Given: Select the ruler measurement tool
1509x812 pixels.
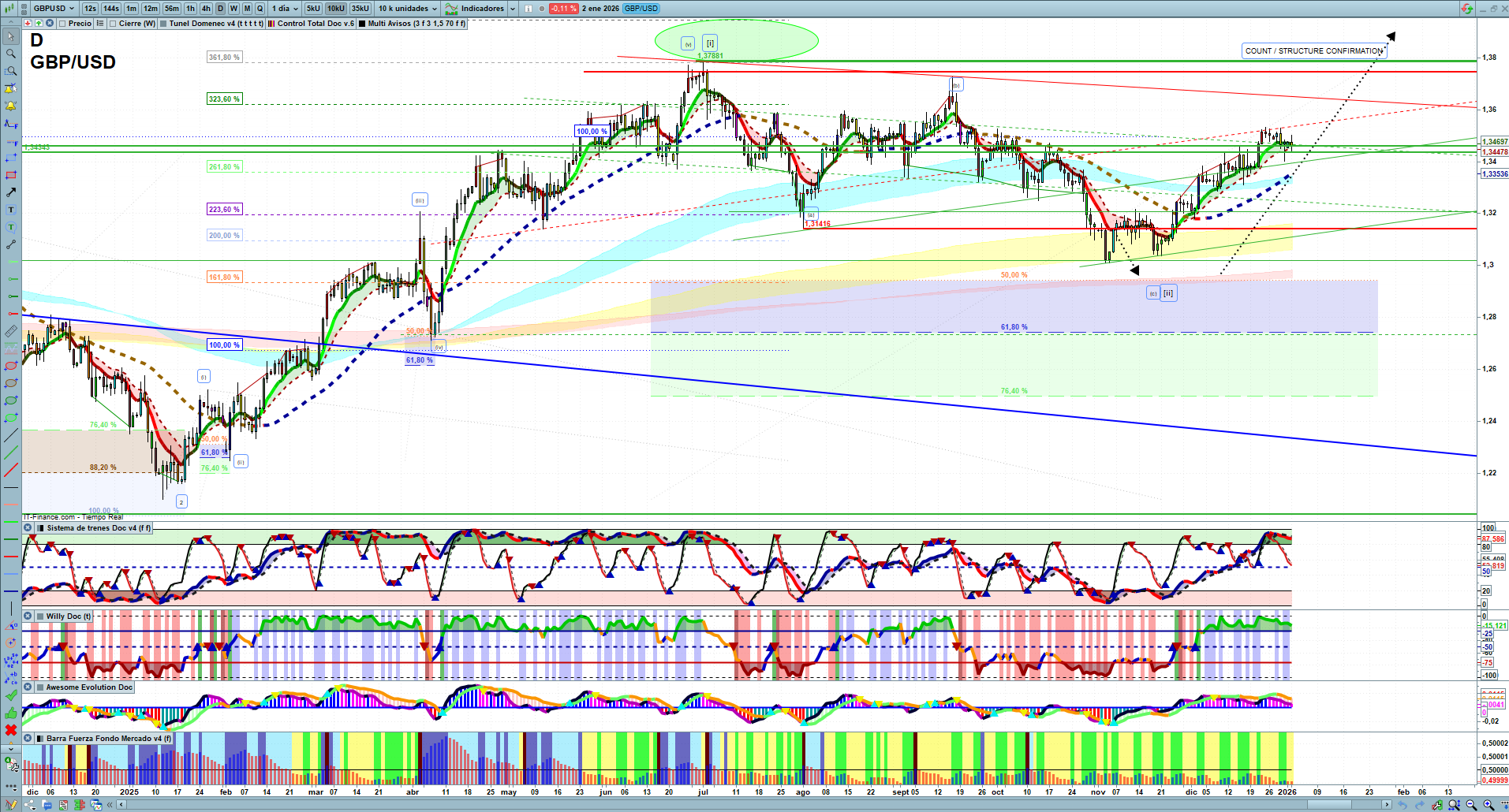Looking at the screenshot, I should (x=11, y=331).
